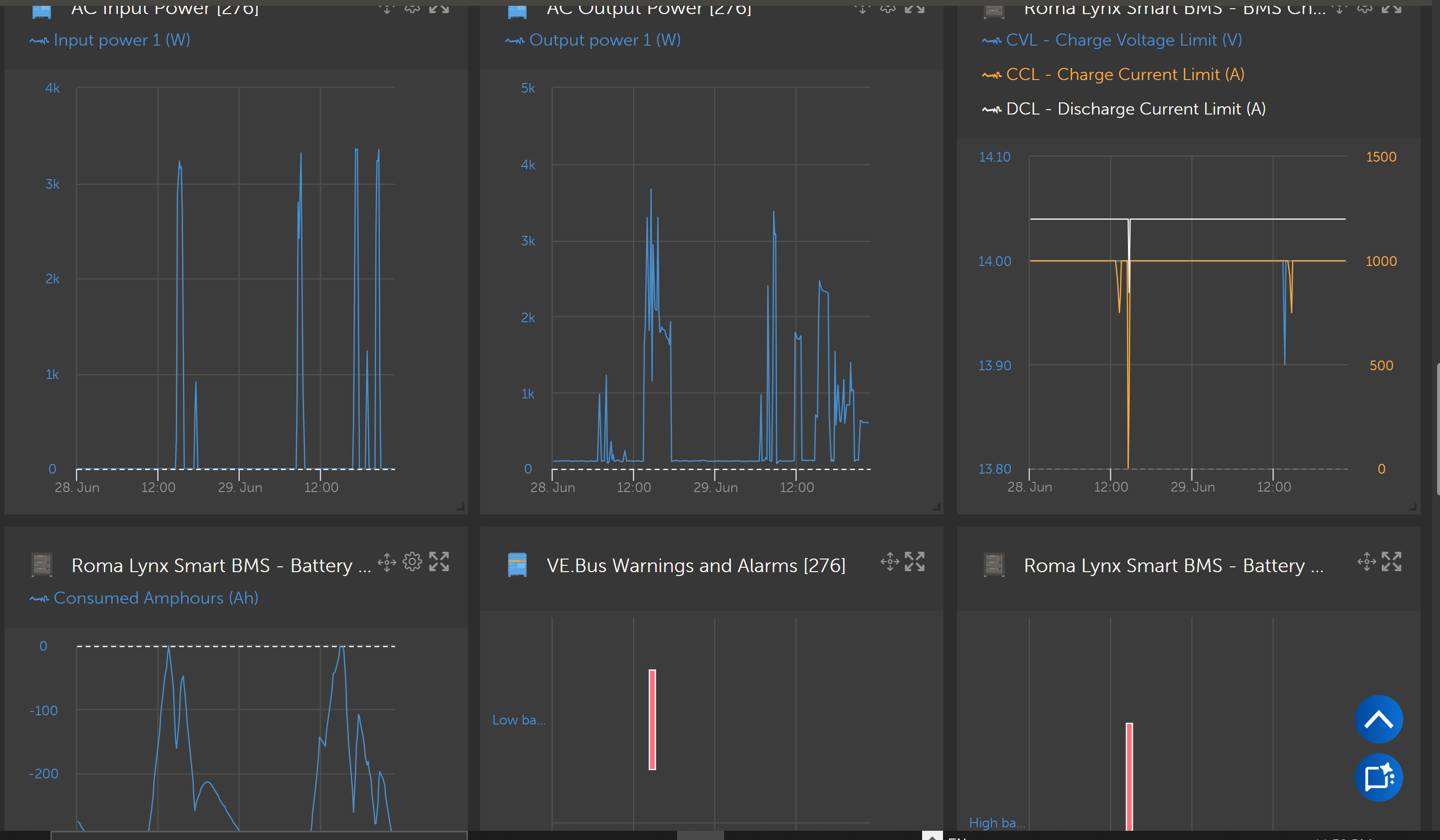The width and height of the screenshot is (1440, 840).
Task: Expand the bottom-right Battery widget fullscreen
Action: point(1391,562)
